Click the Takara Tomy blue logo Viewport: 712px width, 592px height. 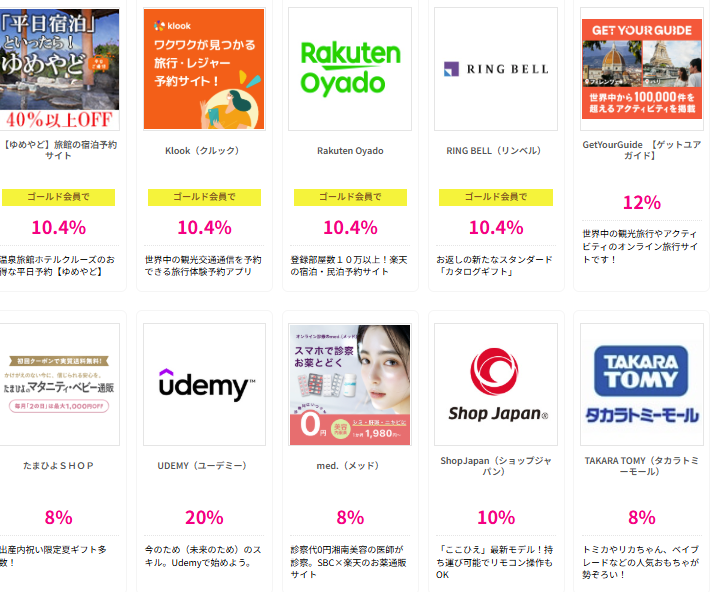642,385
